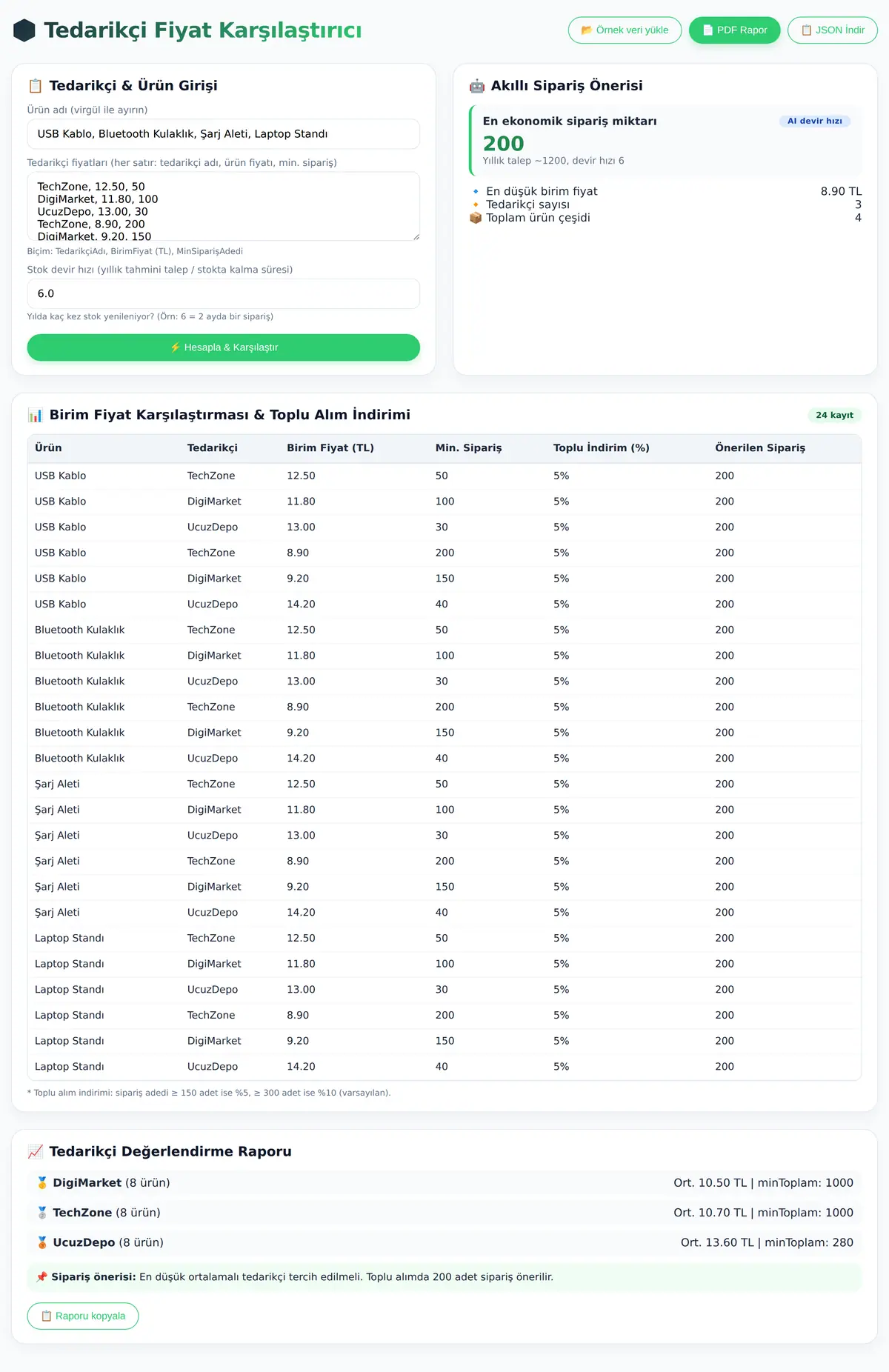This screenshot has width=889, height=1372.
Task: Grab the textarea resize handle corner
Action: coord(416,236)
